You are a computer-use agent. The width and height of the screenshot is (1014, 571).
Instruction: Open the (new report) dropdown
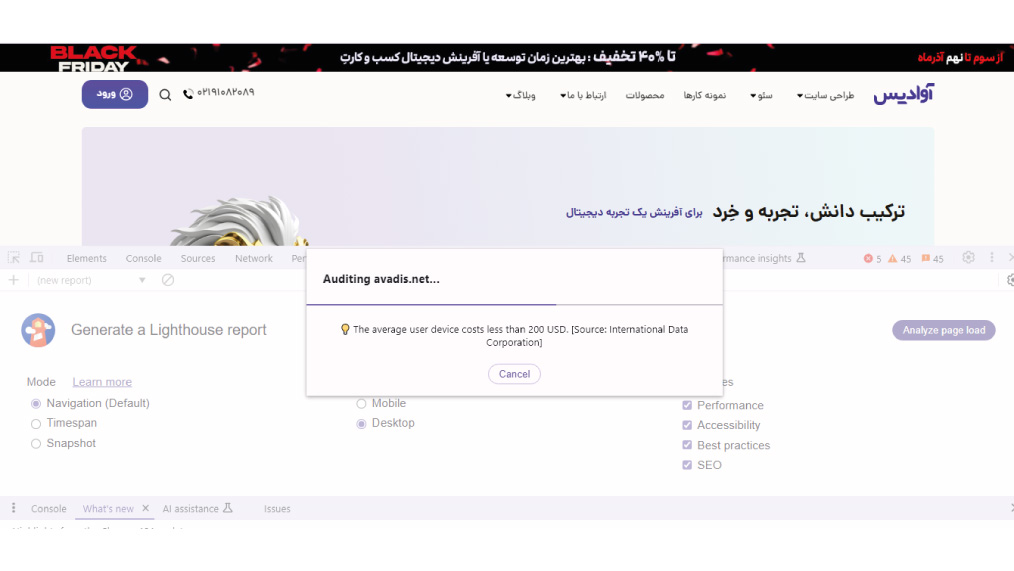pyautogui.click(x=91, y=280)
